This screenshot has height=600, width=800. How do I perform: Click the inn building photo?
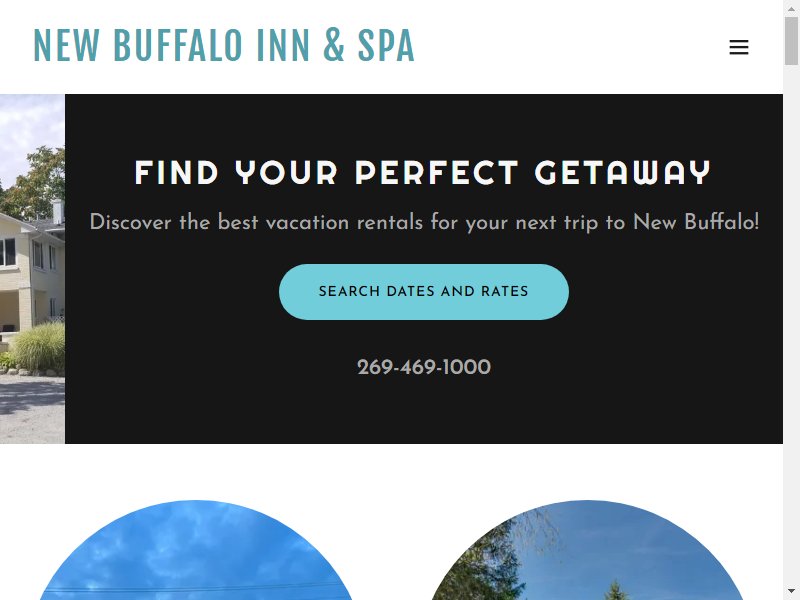point(32,268)
